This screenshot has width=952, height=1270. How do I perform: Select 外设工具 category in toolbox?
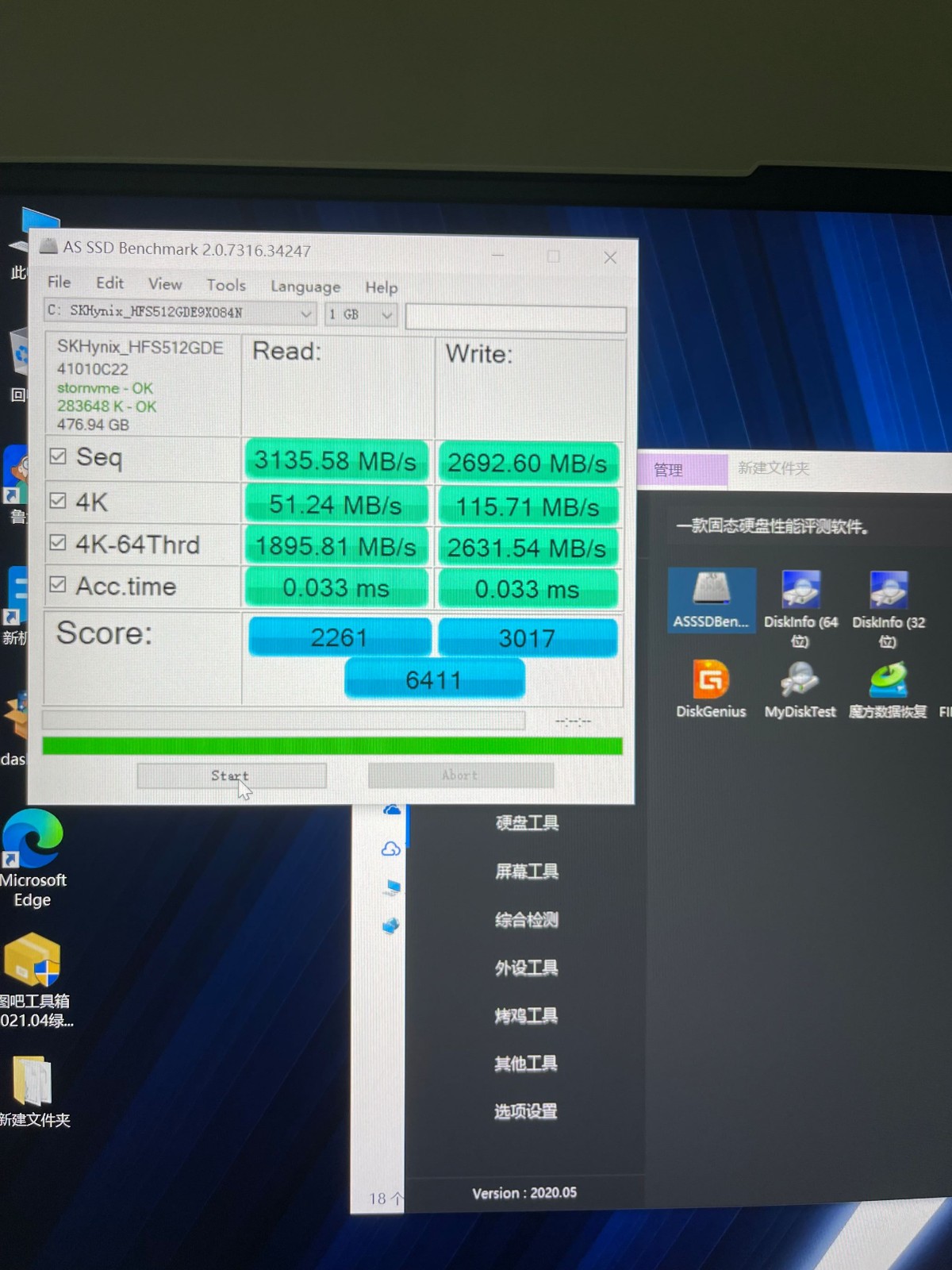527,968
